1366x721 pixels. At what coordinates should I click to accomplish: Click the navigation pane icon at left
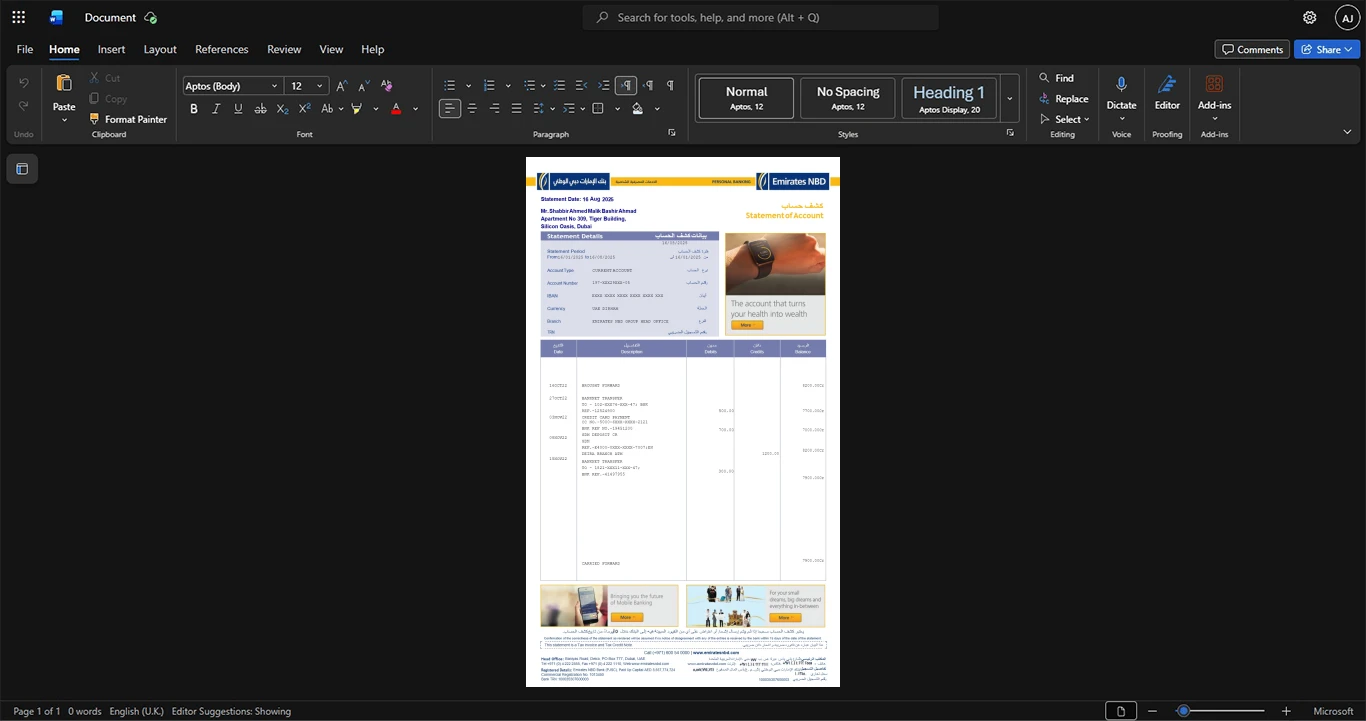coord(22,169)
